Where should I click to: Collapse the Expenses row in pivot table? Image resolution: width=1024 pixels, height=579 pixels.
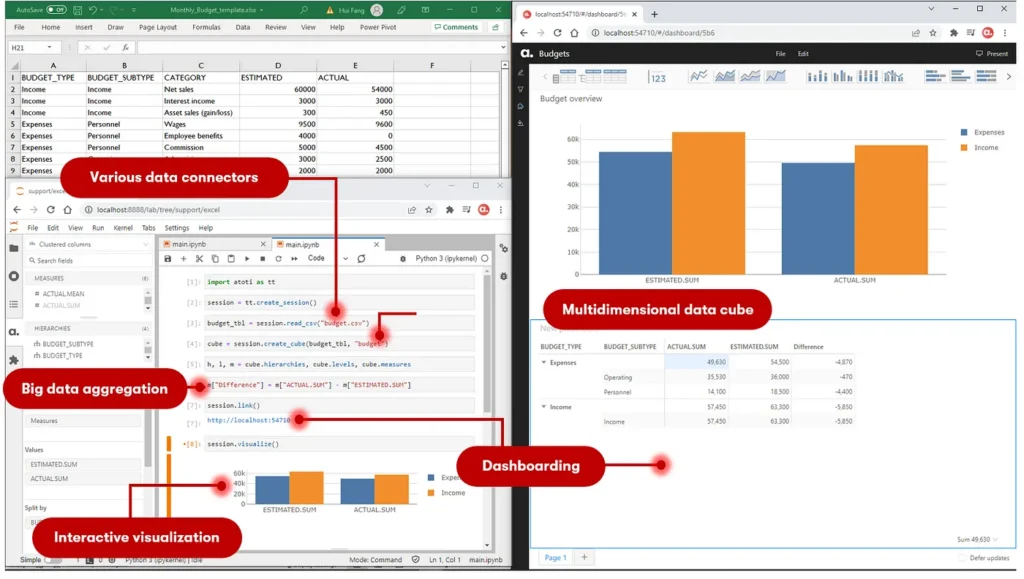click(543, 362)
